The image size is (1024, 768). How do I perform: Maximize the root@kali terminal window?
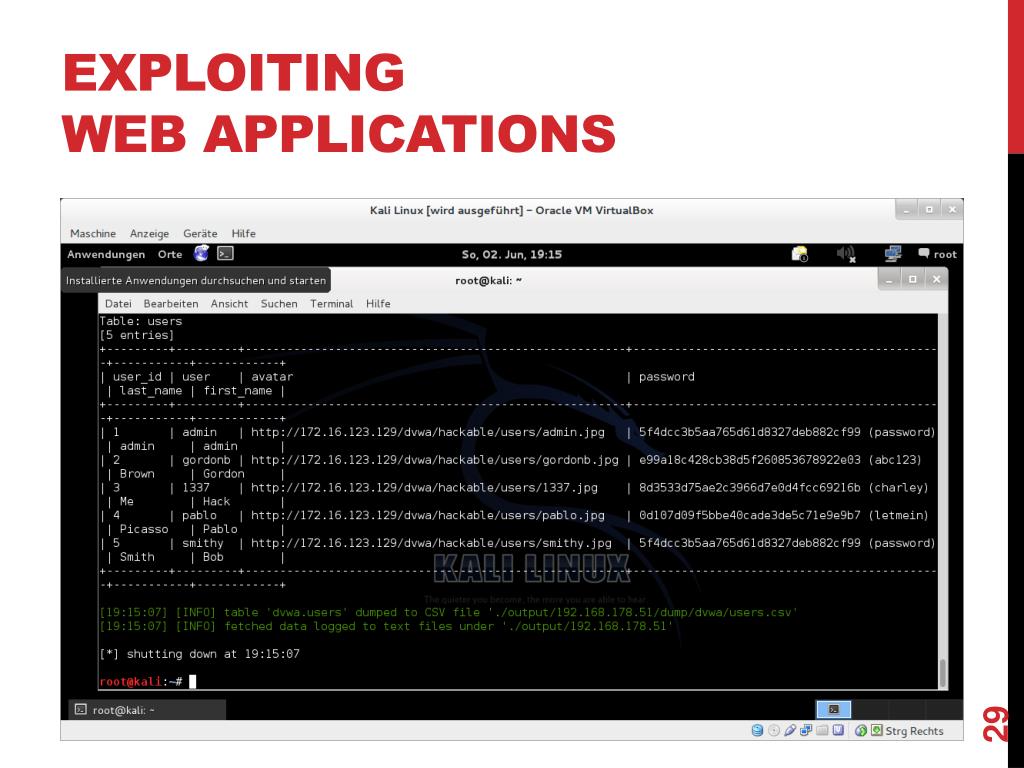click(912, 280)
